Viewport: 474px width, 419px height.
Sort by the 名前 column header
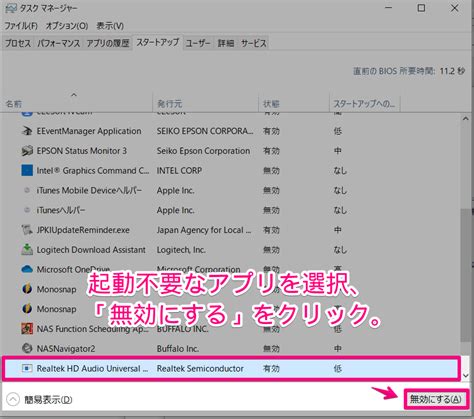pyautogui.click(x=77, y=104)
